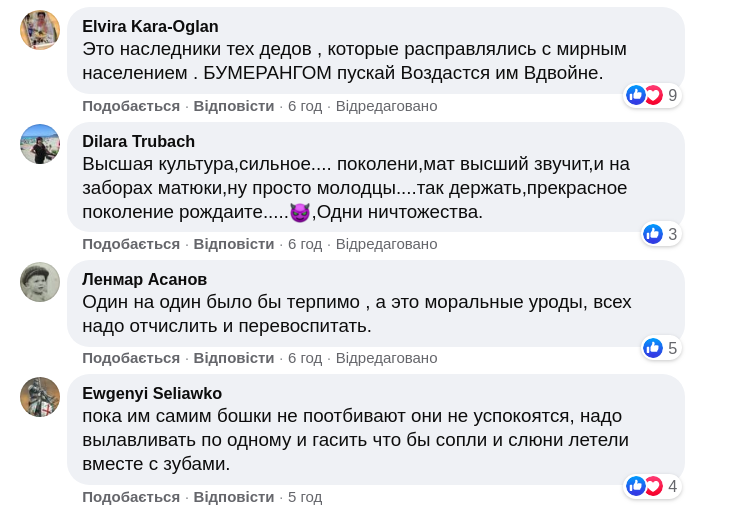Click Ewgenyi Seliawko's avatar image
The height and width of the screenshot is (510, 731).
40,397
